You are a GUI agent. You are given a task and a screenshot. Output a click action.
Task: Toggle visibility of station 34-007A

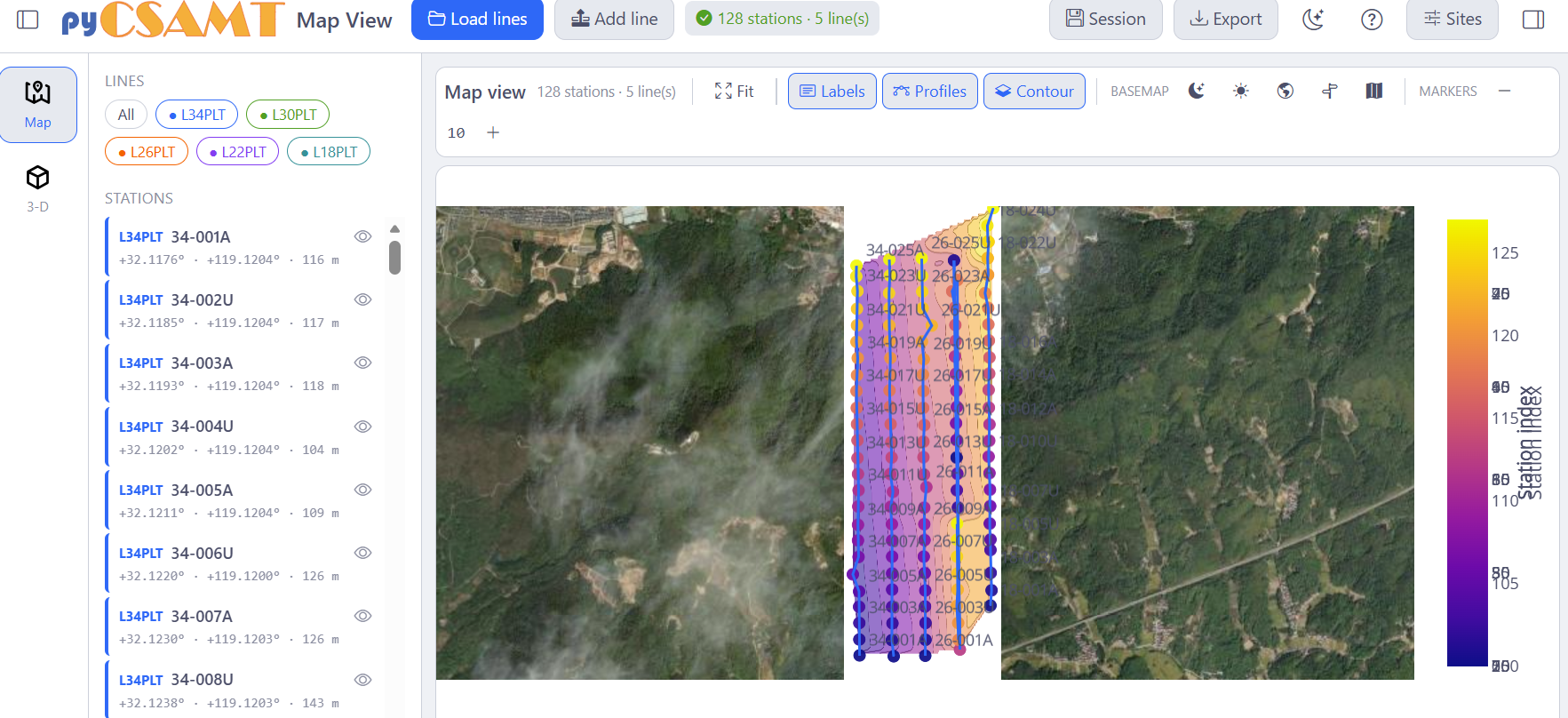(x=362, y=616)
